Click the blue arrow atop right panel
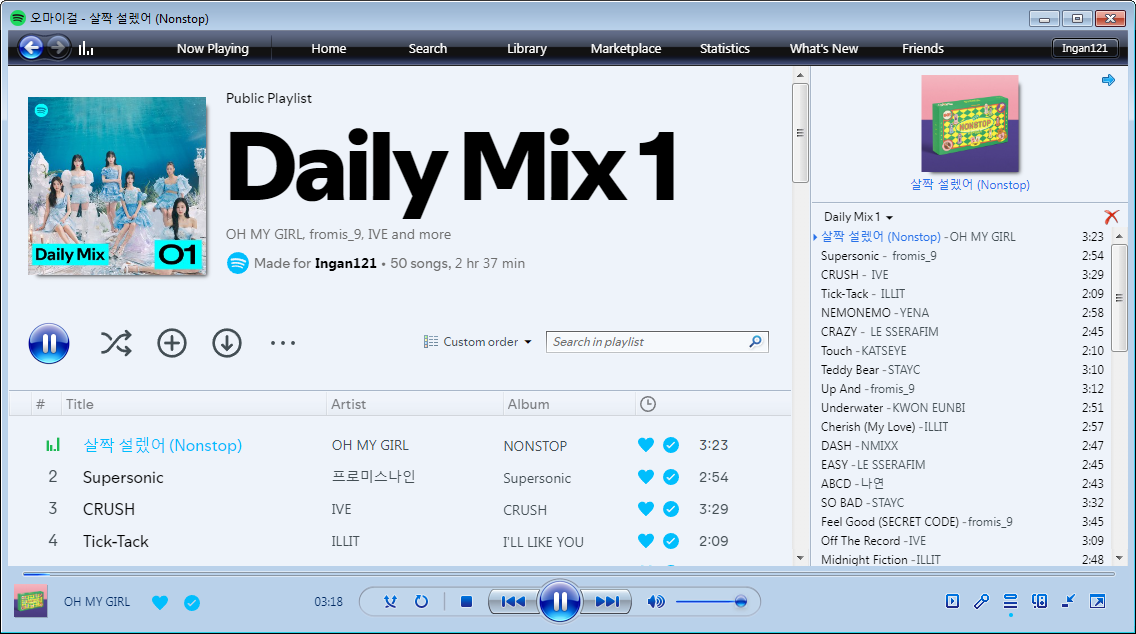The height and width of the screenshot is (634, 1136). click(x=1108, y=80)
